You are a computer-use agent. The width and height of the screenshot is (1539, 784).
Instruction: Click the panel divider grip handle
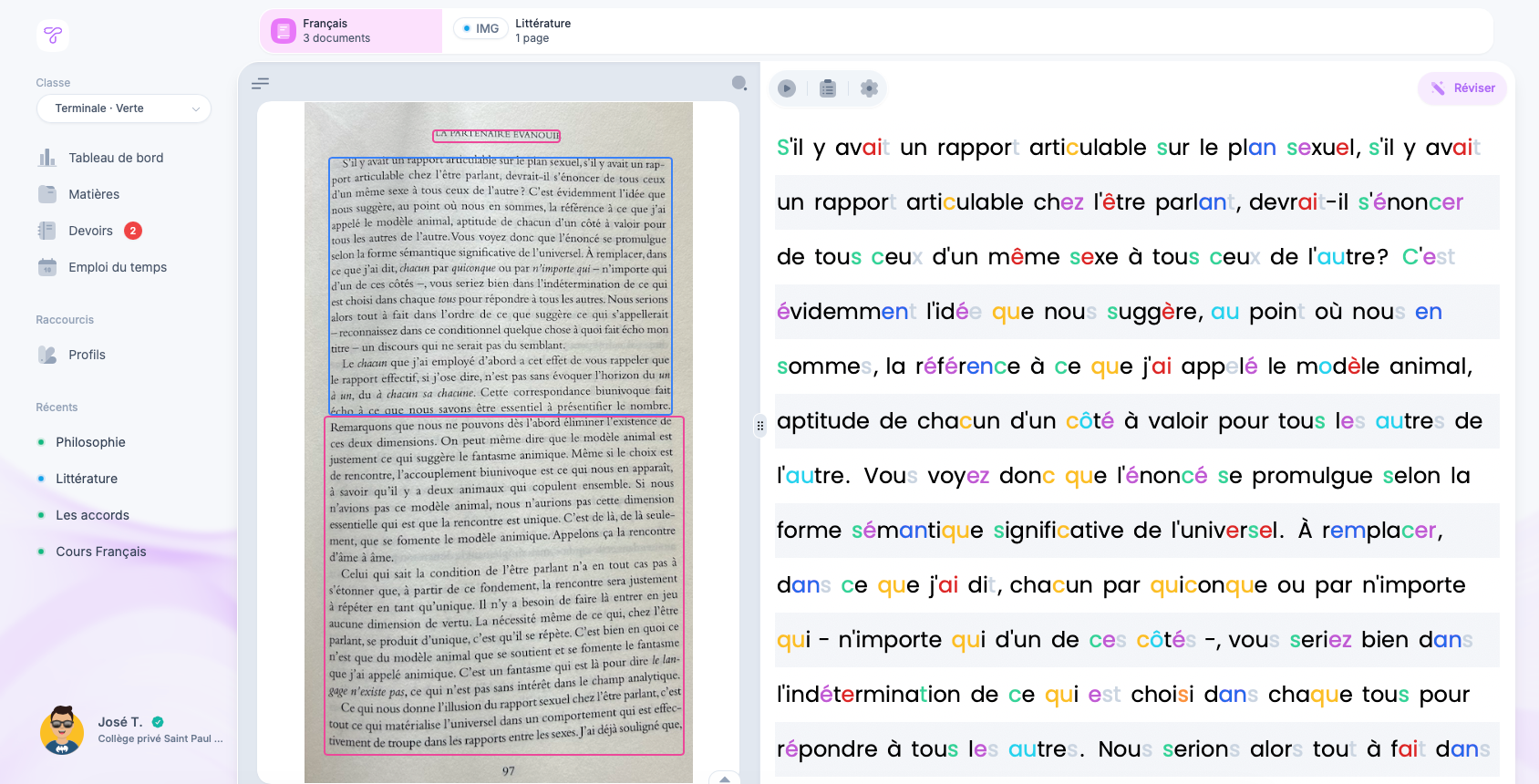pyautogui.click(x=760, y=425)
